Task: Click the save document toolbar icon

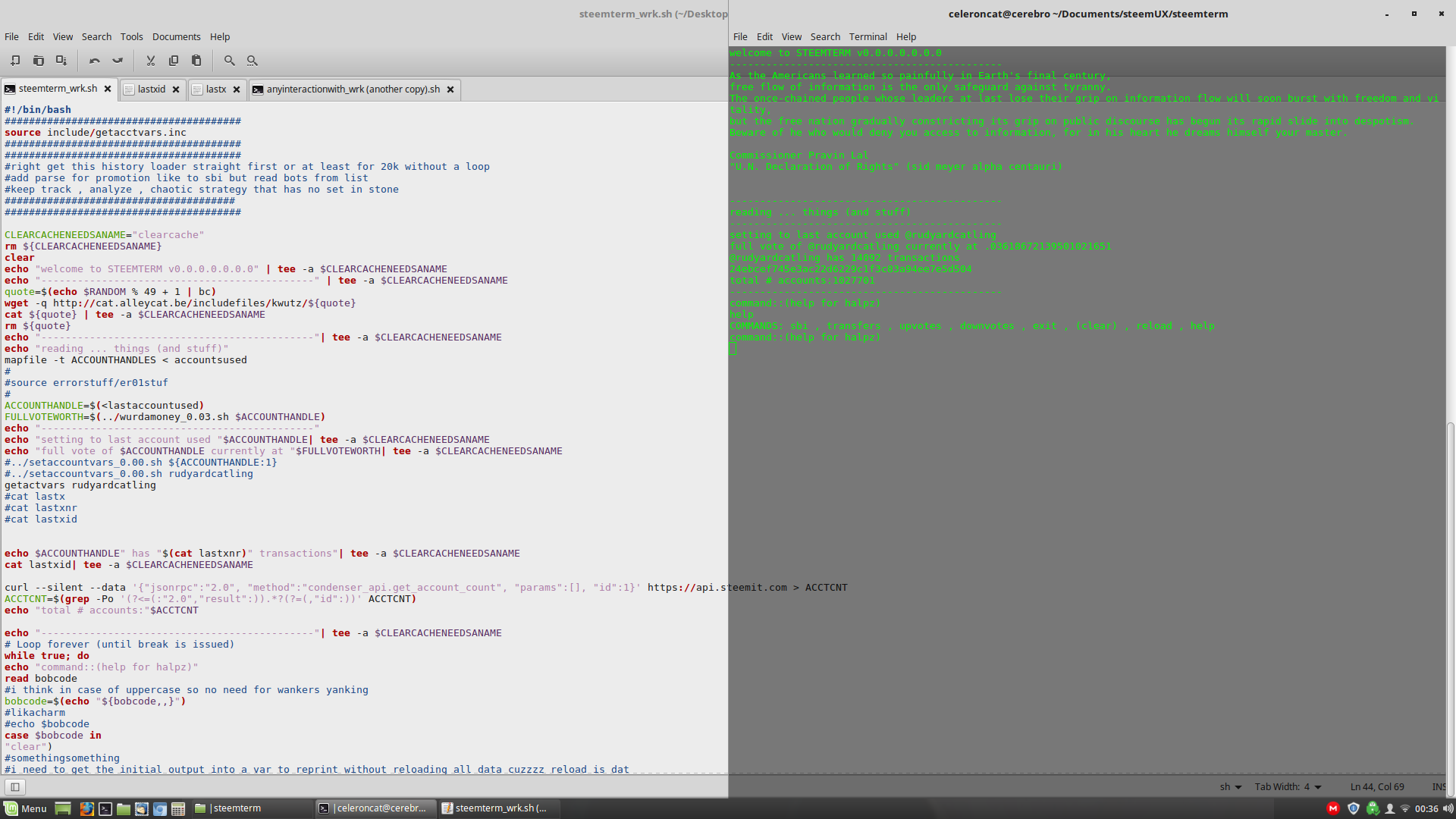Action: tap(61, 61)
